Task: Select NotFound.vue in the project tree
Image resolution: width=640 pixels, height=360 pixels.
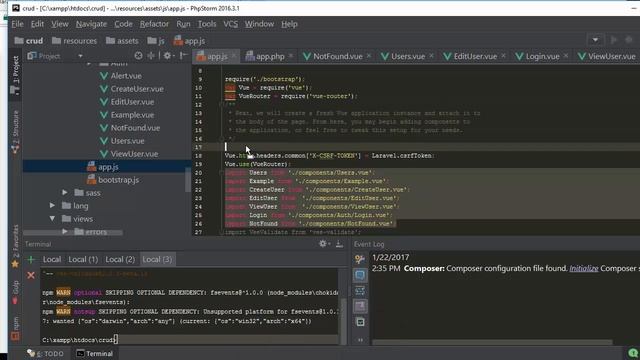Action: [130, 128]
